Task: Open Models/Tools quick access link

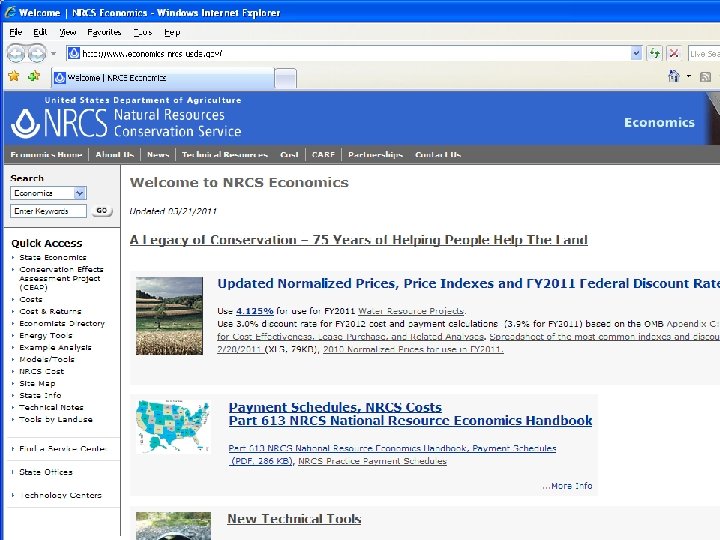Action: [x=47, y=360]
